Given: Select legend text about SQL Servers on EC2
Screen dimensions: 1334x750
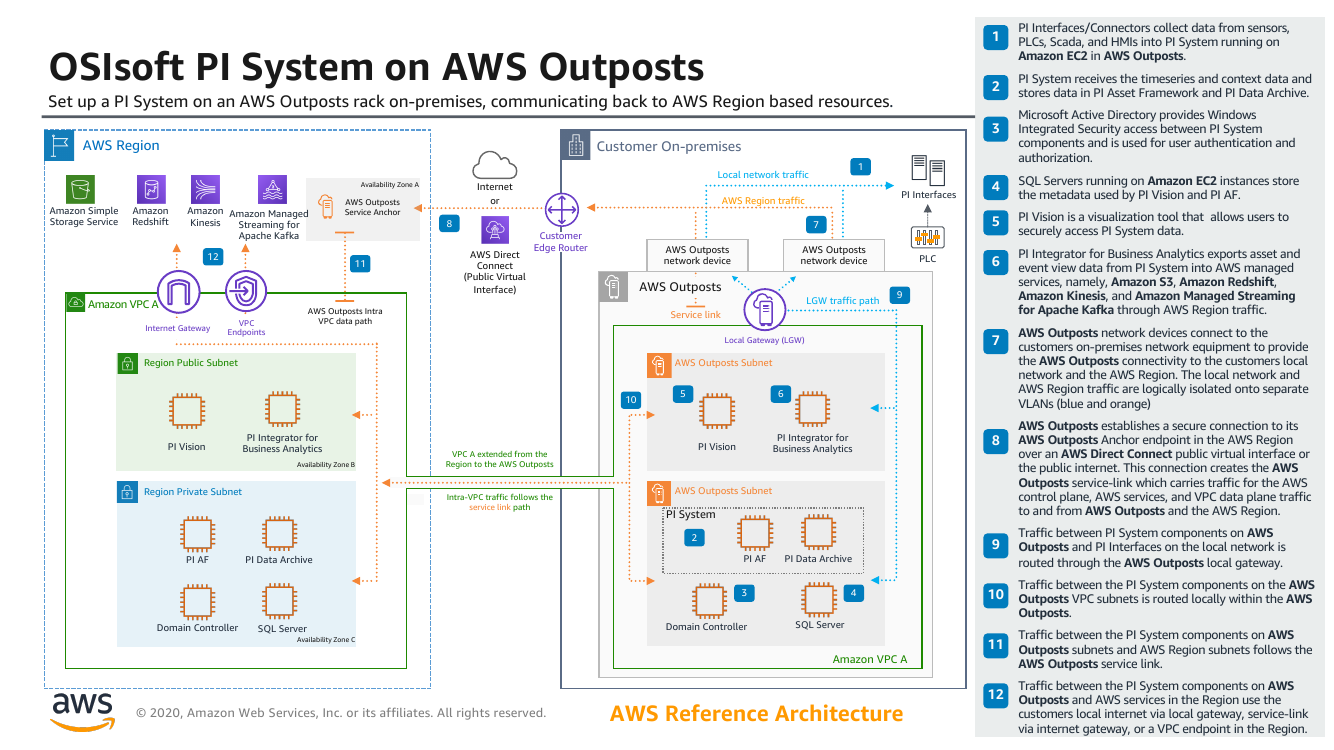Looking at the screenshot, I should point(1159,188).
